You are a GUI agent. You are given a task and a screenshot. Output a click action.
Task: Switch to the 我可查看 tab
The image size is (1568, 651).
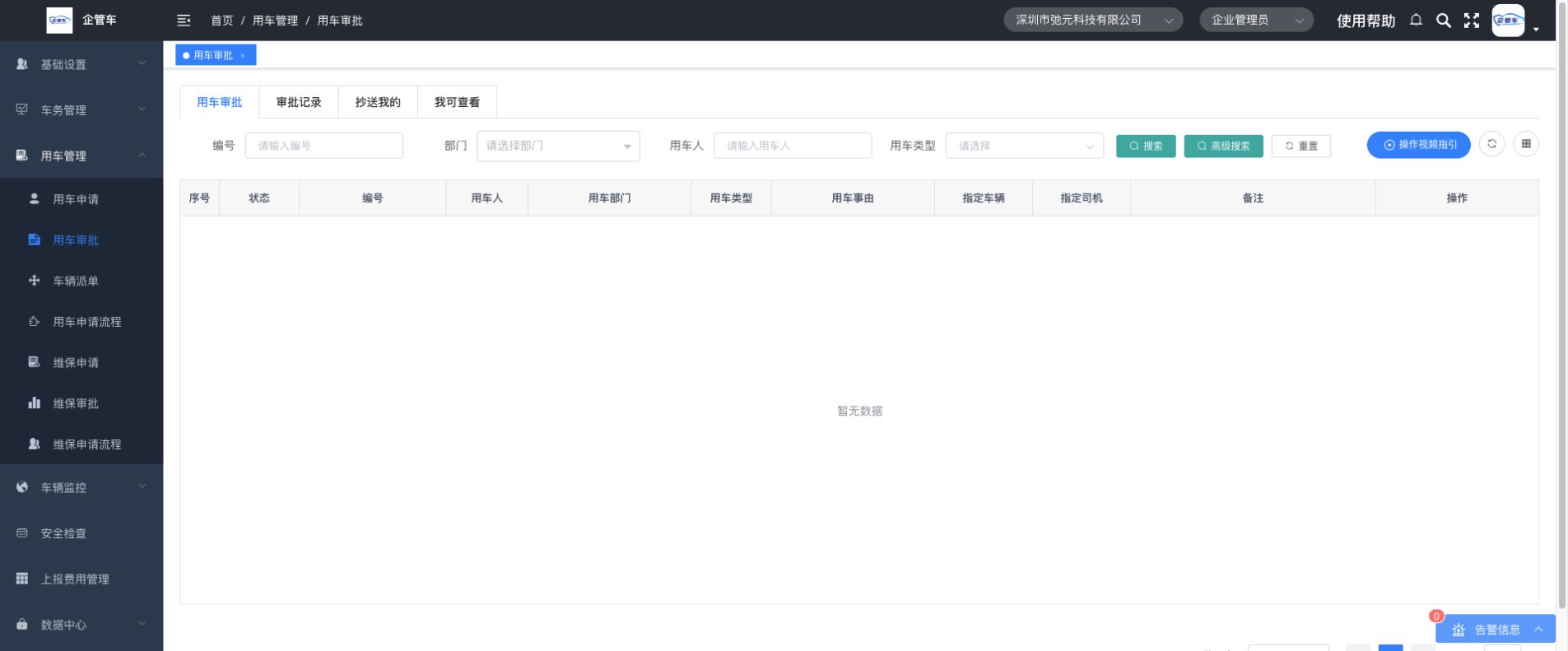[457, 102]
